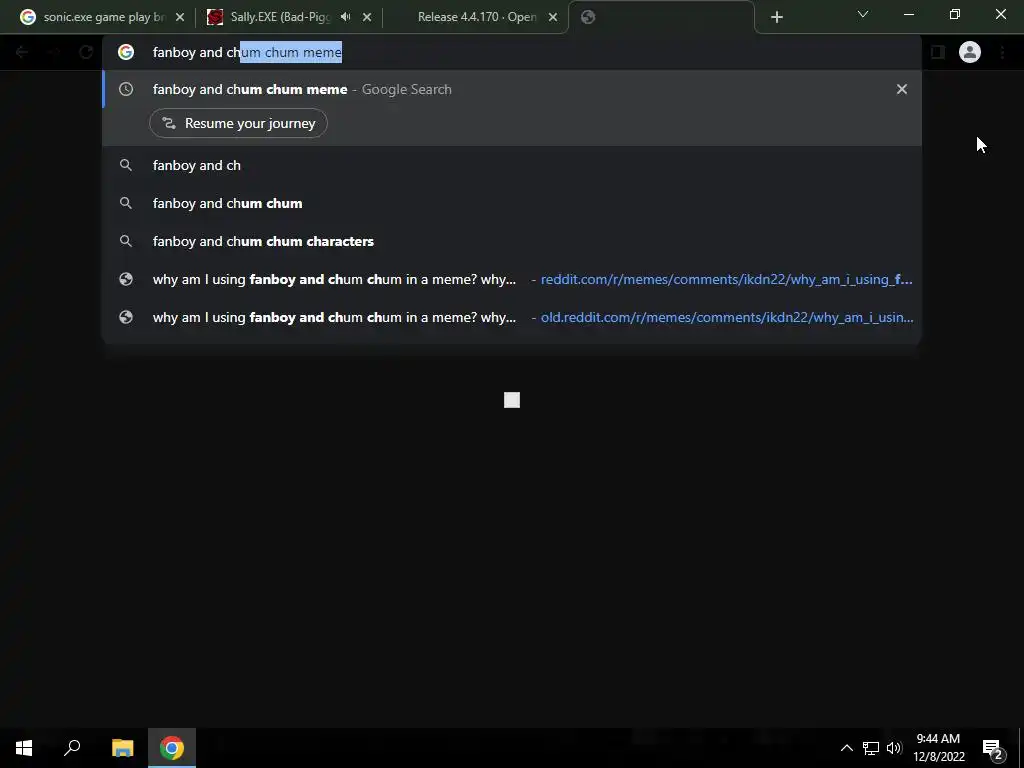Click the magnifier icon beside 'fanboy and chum chum characters'
This screenshot has height=768, width=1024.
(x=126, y=242)
